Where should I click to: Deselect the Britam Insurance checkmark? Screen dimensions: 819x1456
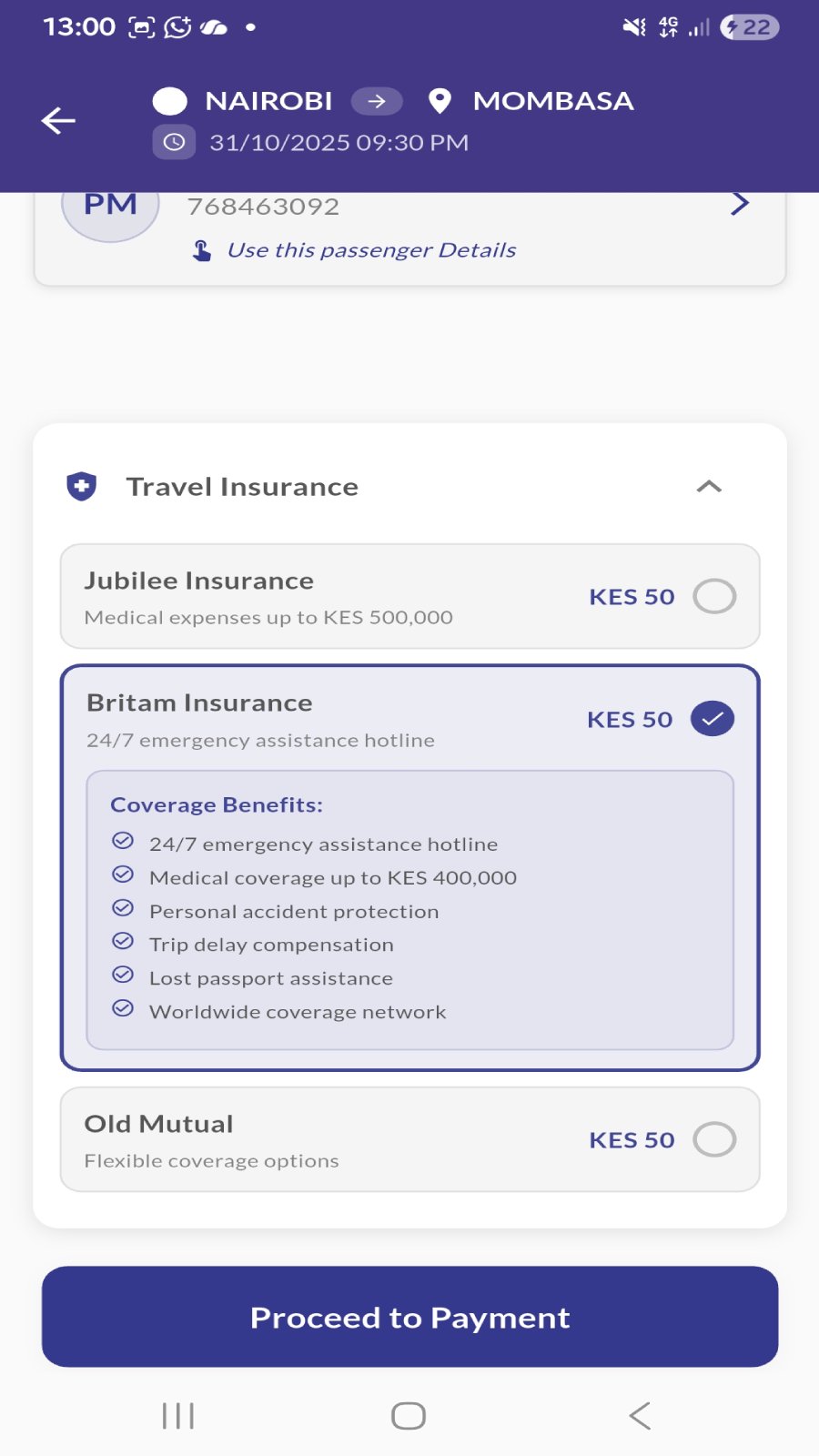point(712,719)
